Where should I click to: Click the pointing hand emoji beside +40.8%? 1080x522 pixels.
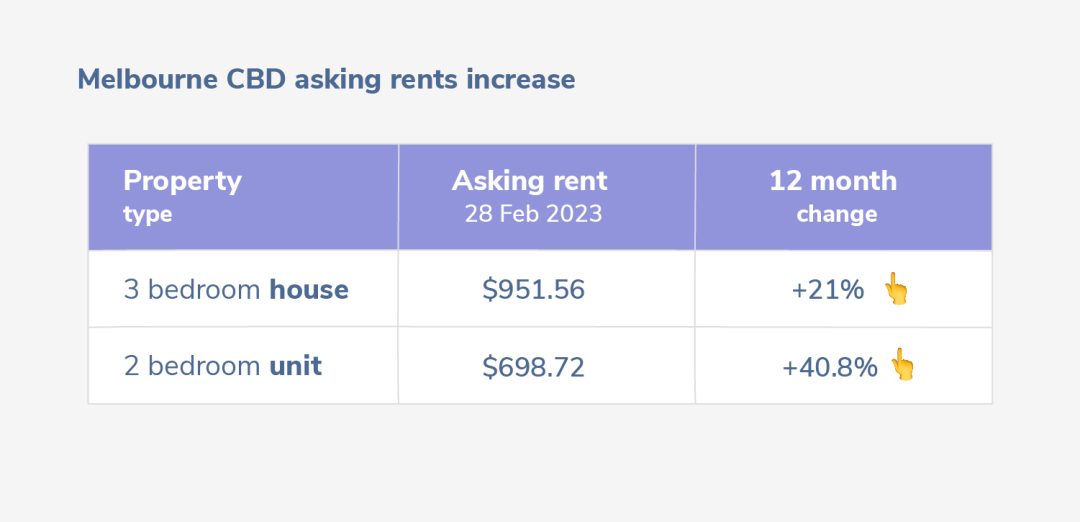tap(902, 364)
